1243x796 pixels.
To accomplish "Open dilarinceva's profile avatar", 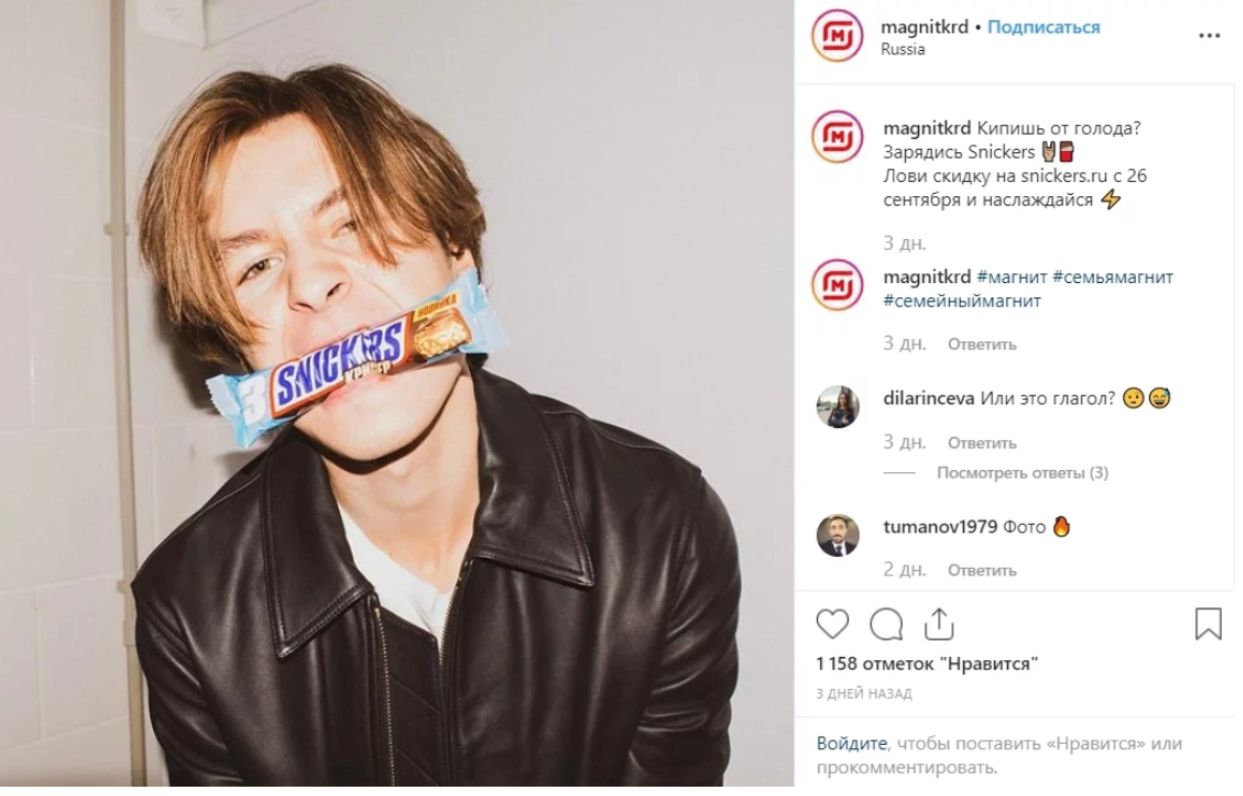I will click(837, 407).
